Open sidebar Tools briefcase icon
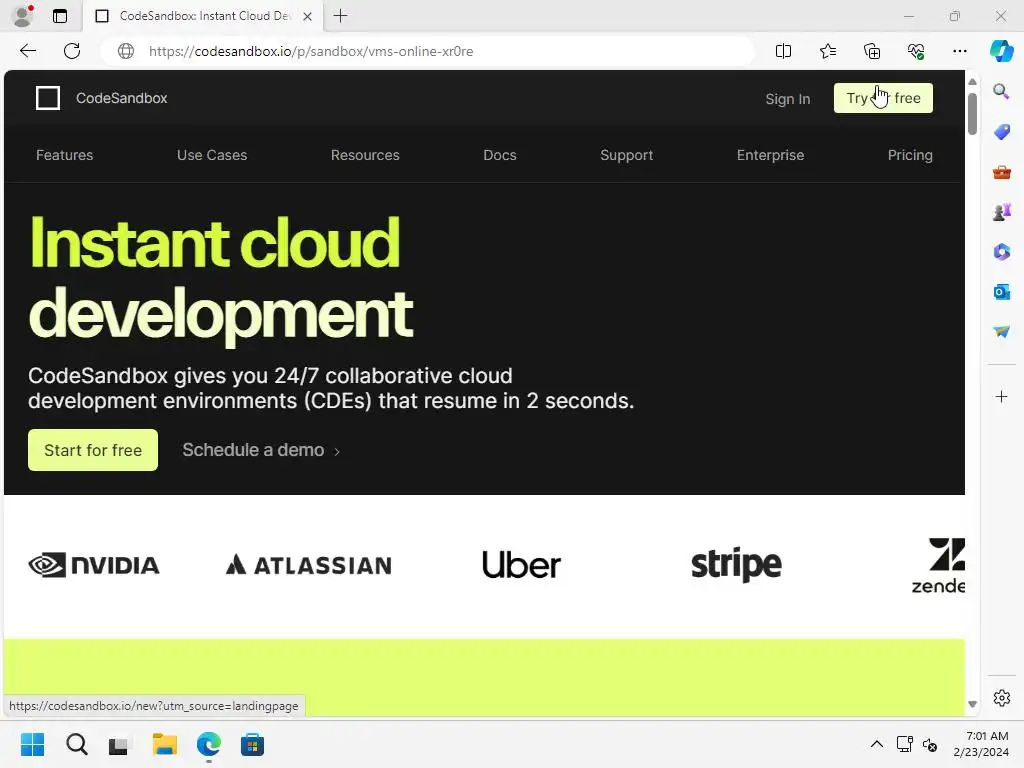Image resolution: width=1024 pixels, height=768 pixels. click(1001, 172)
